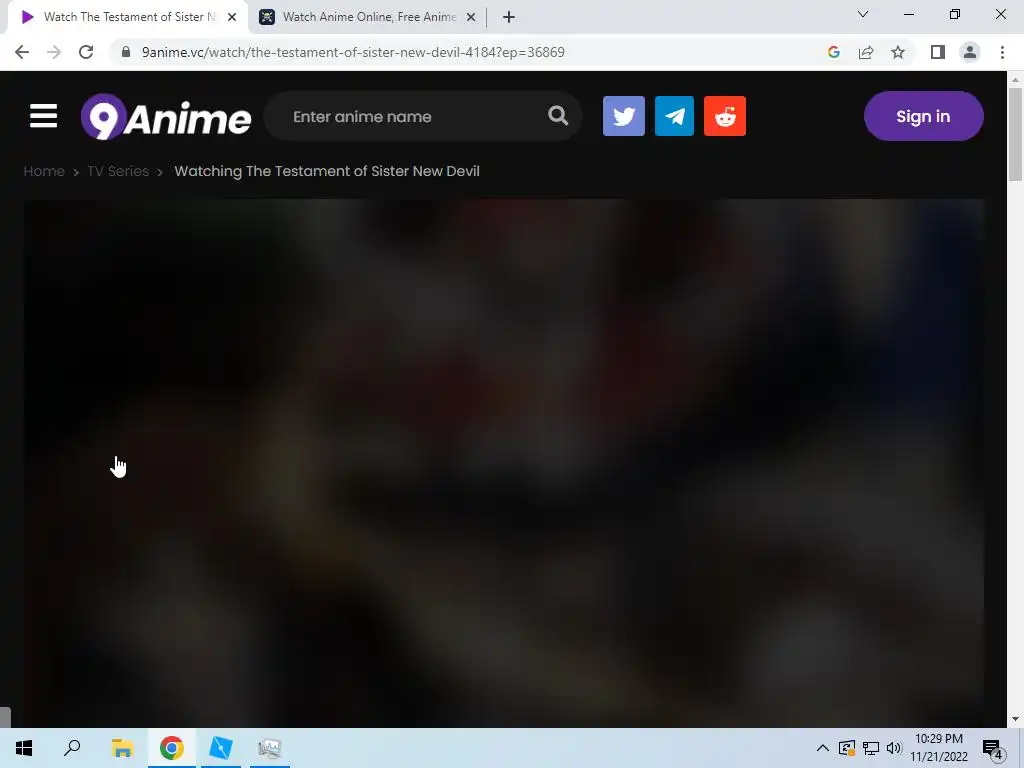Go forward in browser history
This screenshot has height=768, width=1024.
click(54, 52)
